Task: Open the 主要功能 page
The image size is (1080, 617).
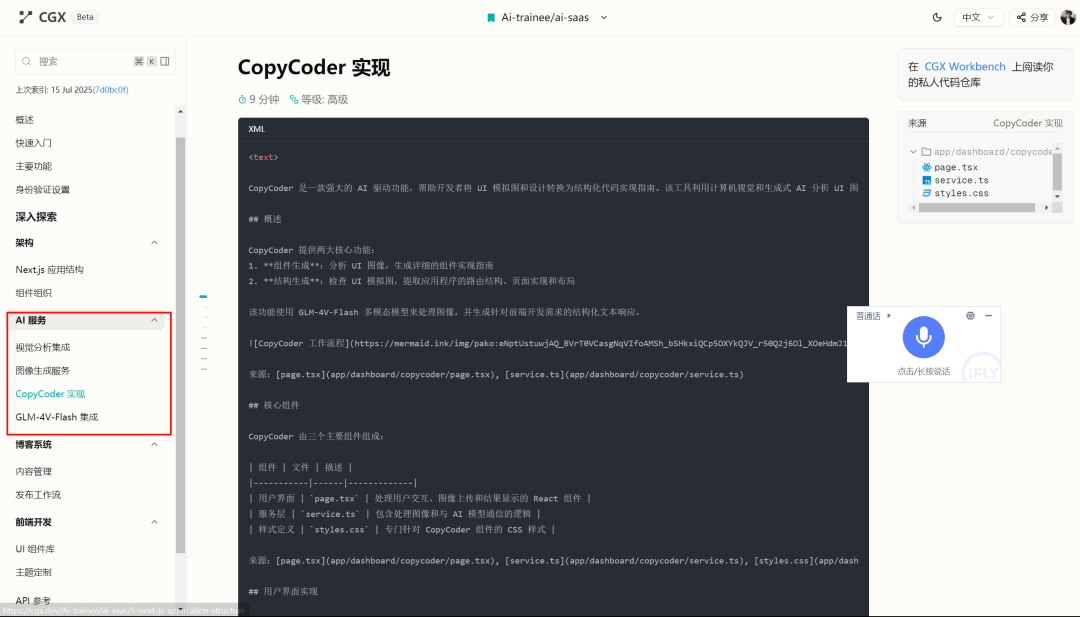Action: pyautogui.click(x=34, y=167)
